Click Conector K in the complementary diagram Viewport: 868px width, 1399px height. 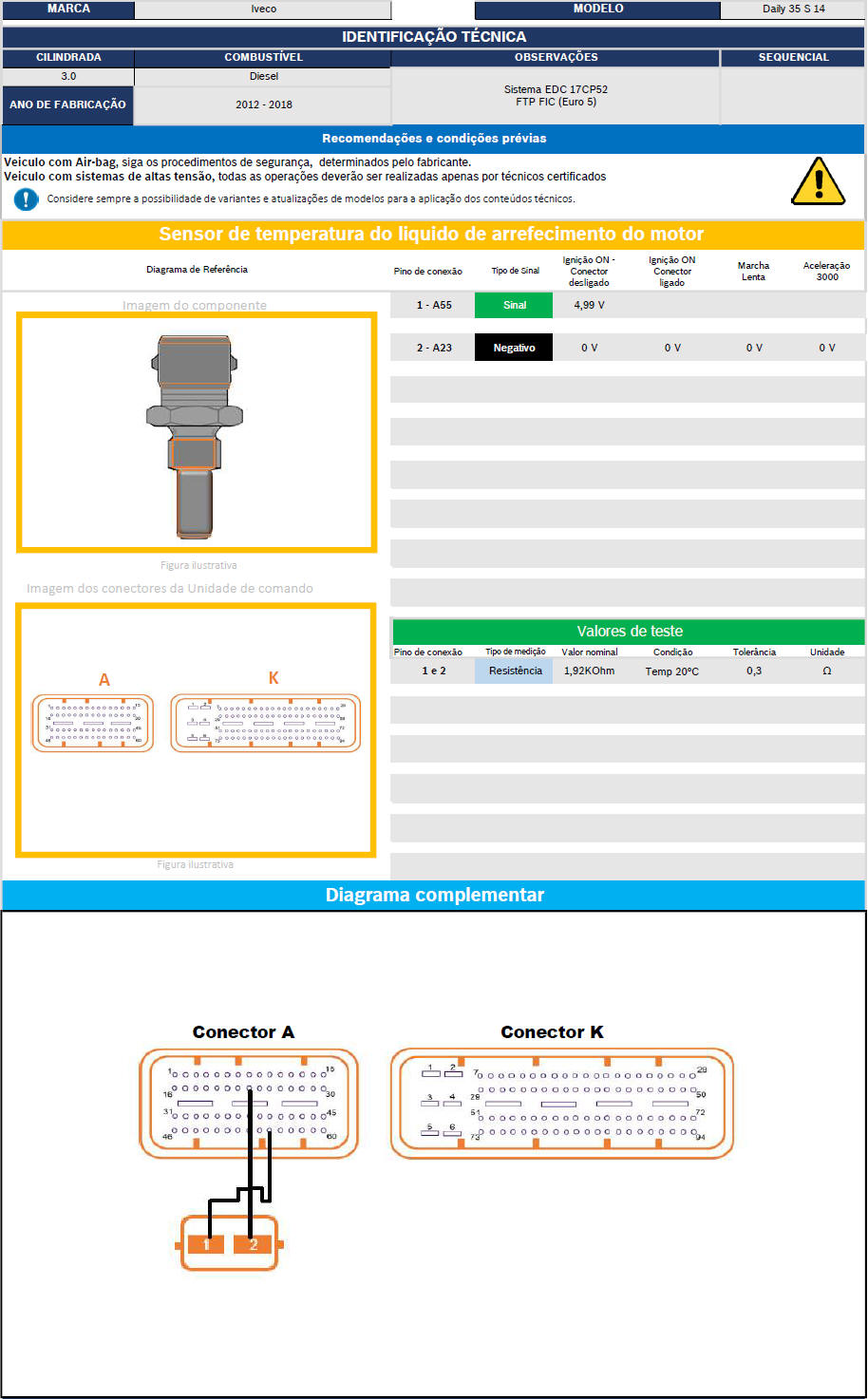pos(561,1103)
